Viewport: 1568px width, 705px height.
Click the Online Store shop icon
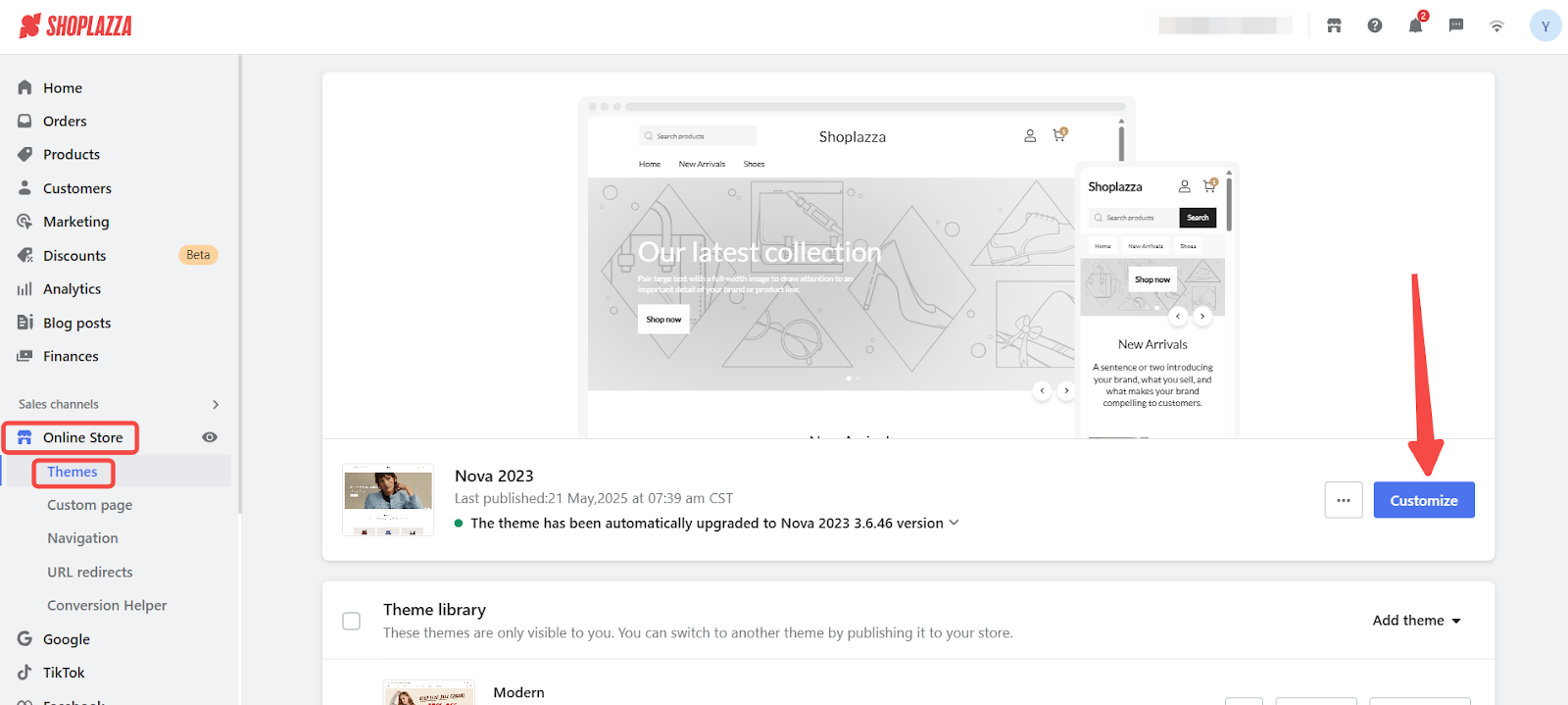click(24, 437)
